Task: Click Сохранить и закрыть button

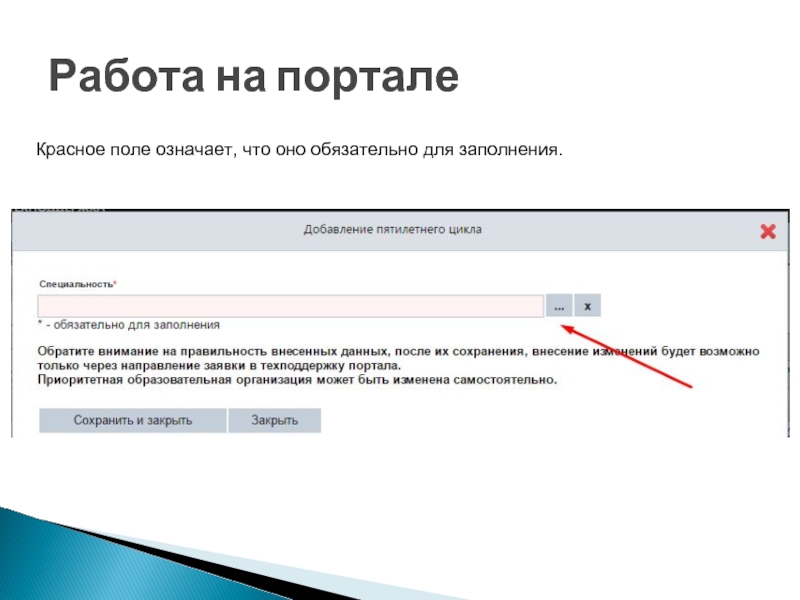Action: point(133,420)
